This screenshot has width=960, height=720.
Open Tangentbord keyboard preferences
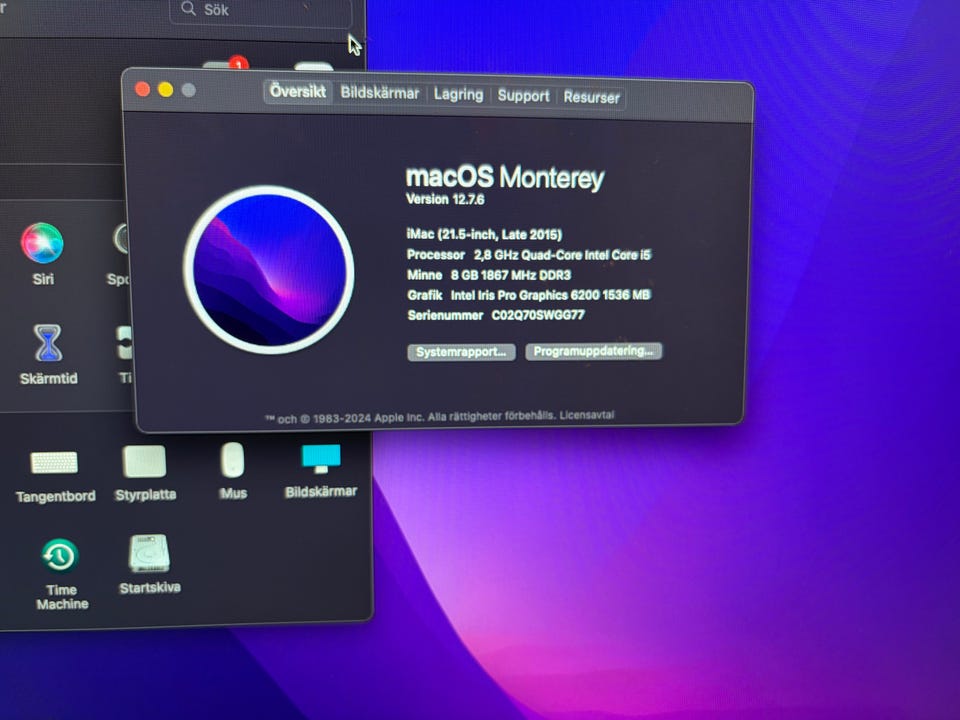tap(54, 463)
